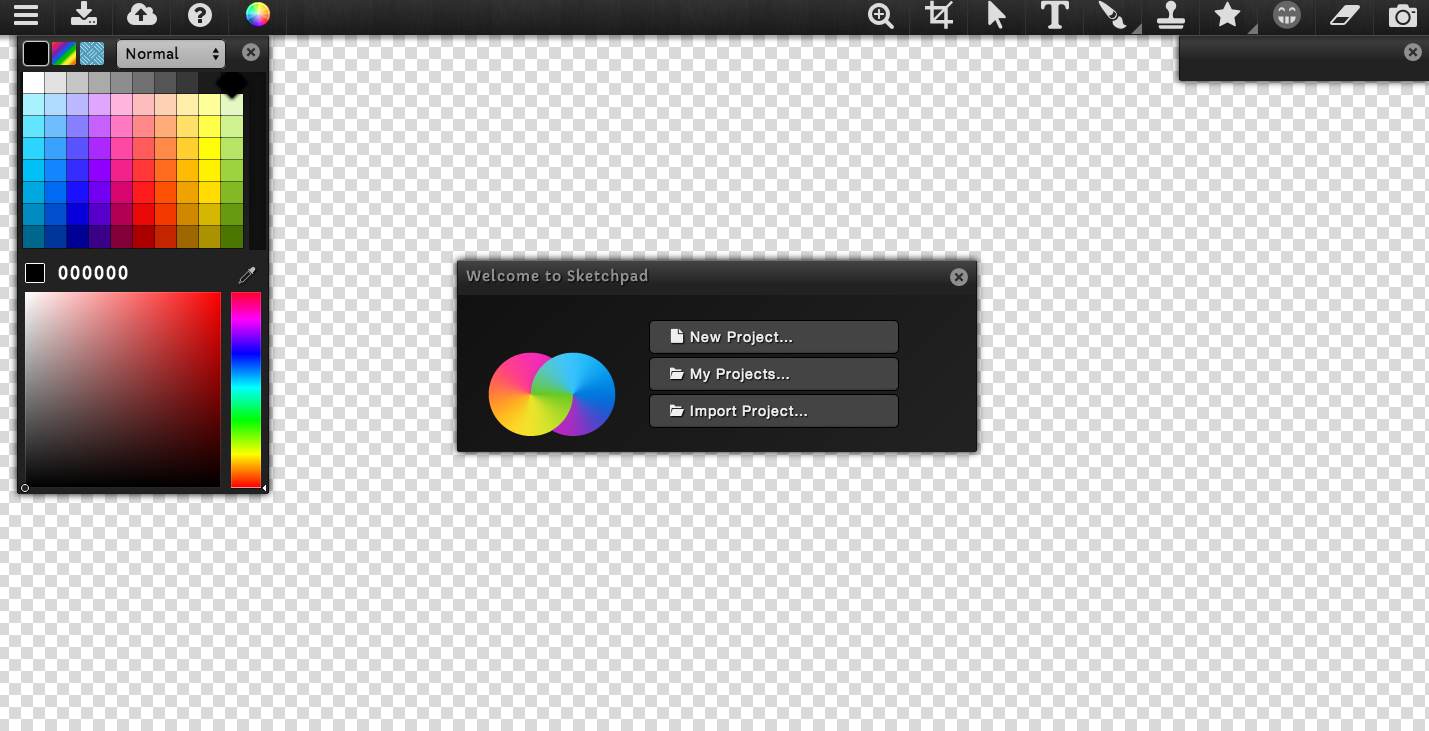This screenshot has height=731, width=1429.
Task: Open My Projects... from welcome dialog
Action: [774, 374]
